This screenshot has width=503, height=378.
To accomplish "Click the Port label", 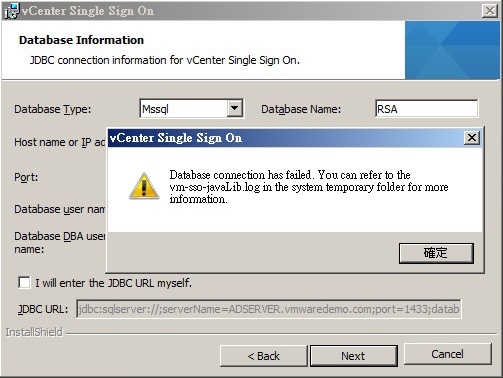I will click(26, 177).
